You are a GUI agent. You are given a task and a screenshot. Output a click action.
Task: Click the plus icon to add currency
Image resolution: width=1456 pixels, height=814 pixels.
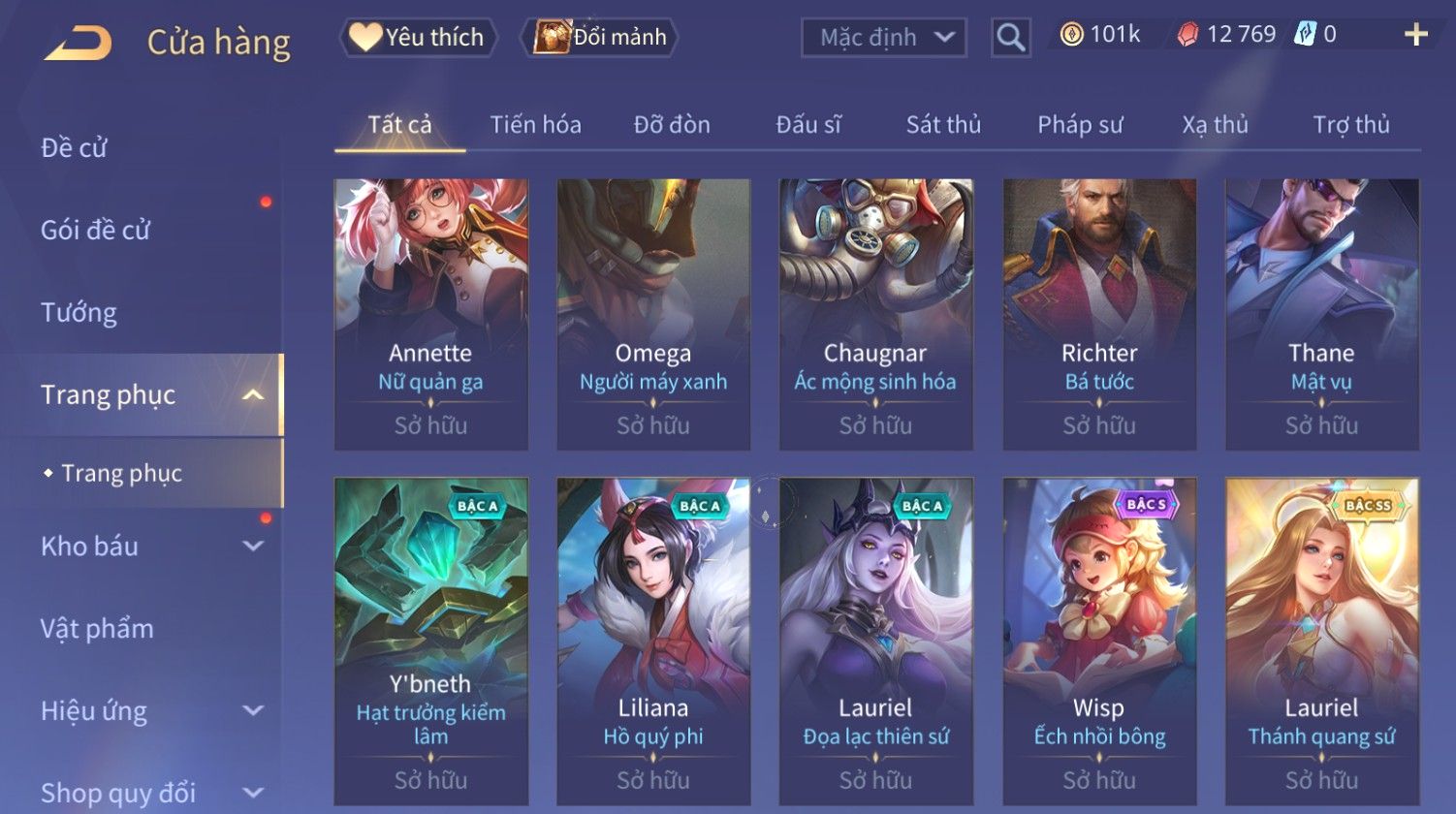pos(1416,35)
